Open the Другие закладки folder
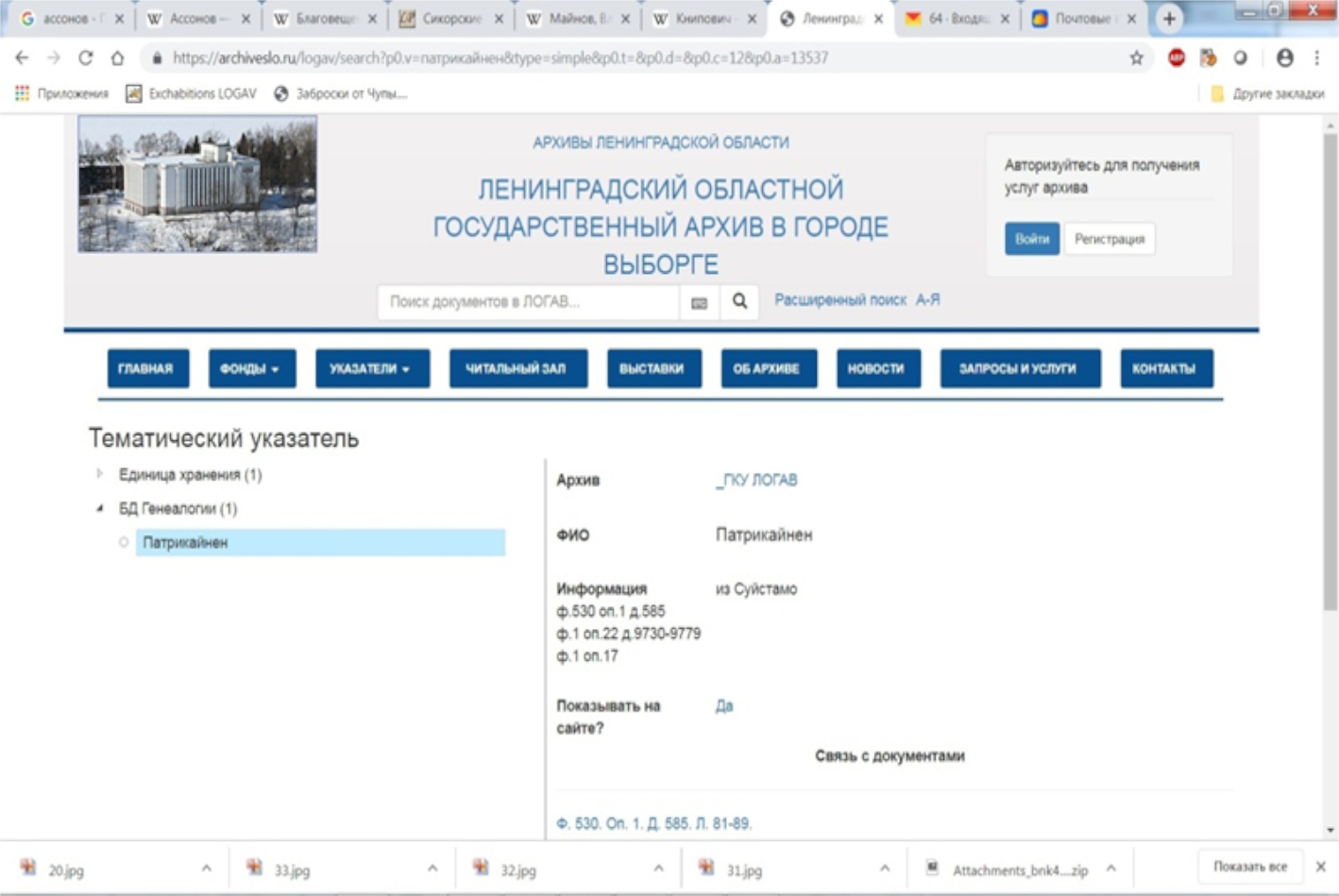The width and height of the screenshot is (1339, 896). coord(1267,93)
